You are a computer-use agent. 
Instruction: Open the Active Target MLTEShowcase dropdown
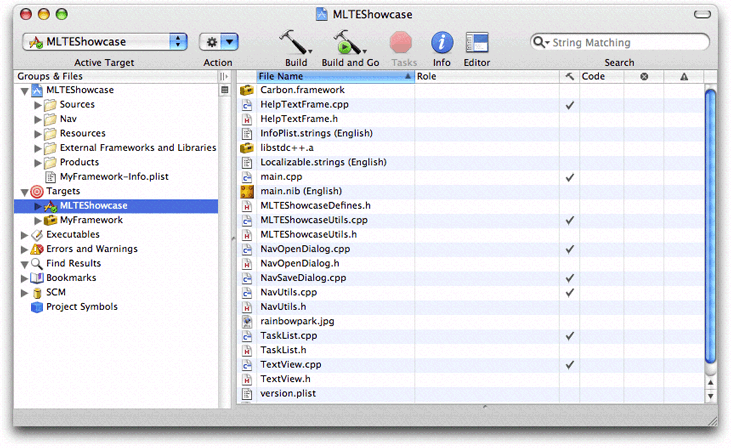pos(105,42)
